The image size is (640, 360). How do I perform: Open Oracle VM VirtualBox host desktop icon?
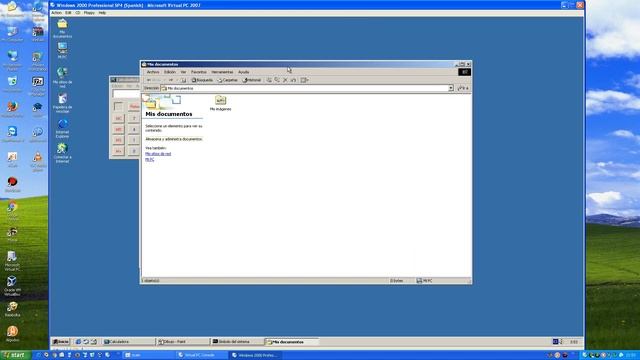12,285
